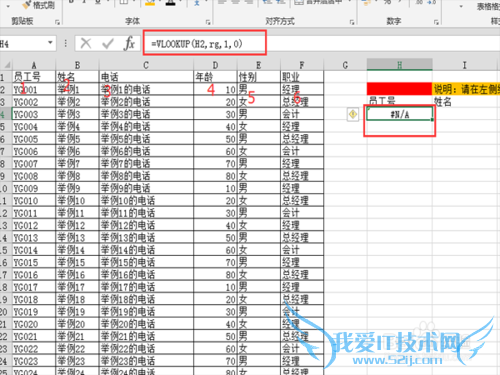Screen dimensions: 500x375
Task: Select column F header
Action: click(x=302, y=65)
